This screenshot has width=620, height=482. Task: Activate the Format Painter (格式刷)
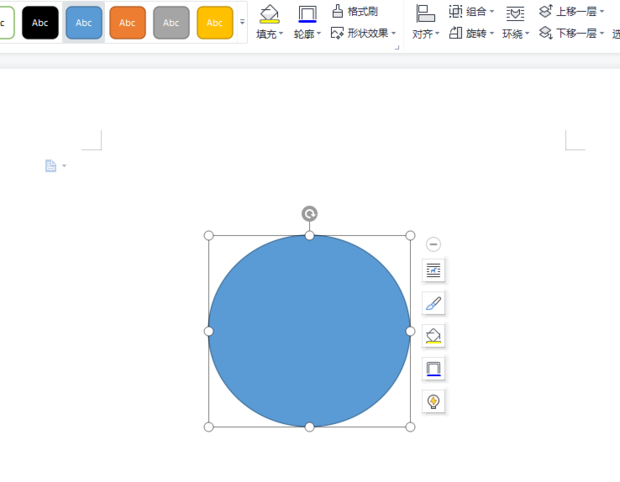[x=355, y=11]
